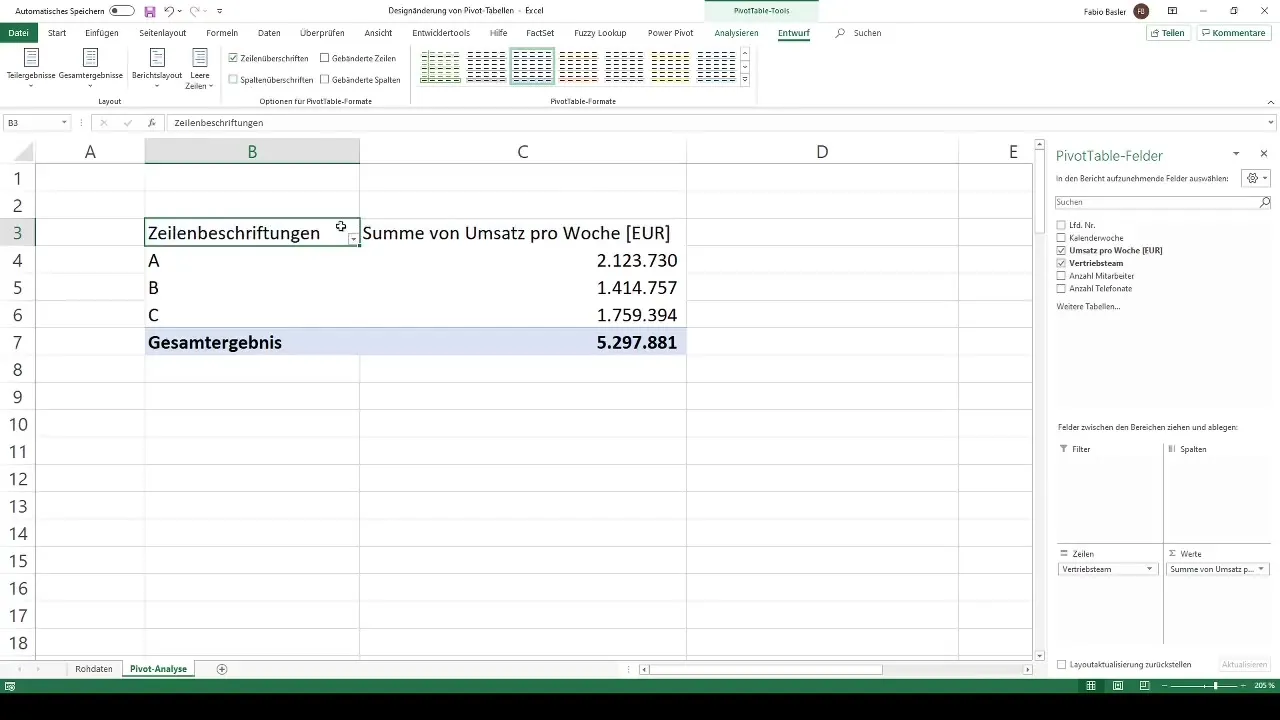Click the insert function fx icon
1280x720 pixels.
click(x=151, y=123)
